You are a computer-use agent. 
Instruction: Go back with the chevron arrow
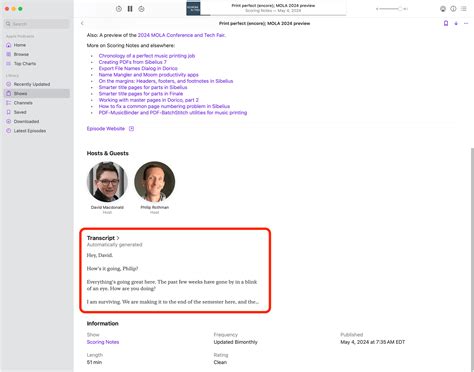pyautogui.click(x=82, y=23)
